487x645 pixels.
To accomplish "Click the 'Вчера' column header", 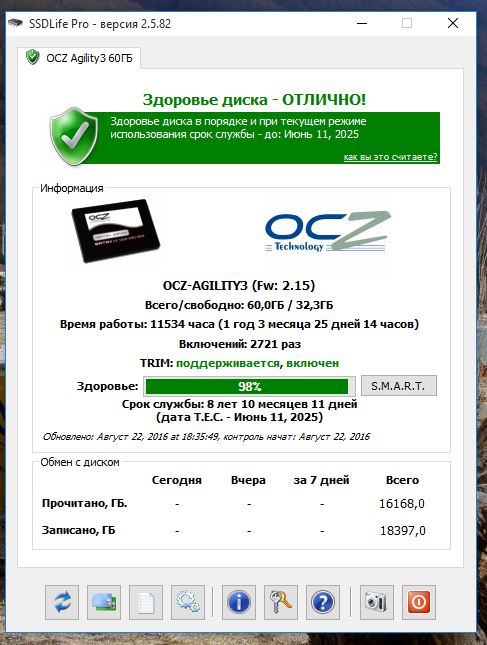I will pyautogui.click(x=248, y=480).
